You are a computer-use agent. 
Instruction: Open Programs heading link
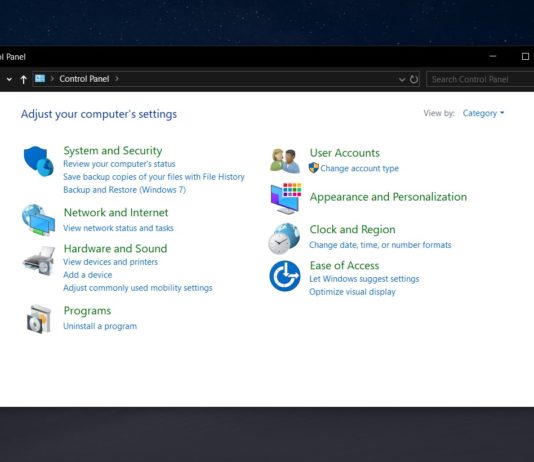tap(88, 310)
